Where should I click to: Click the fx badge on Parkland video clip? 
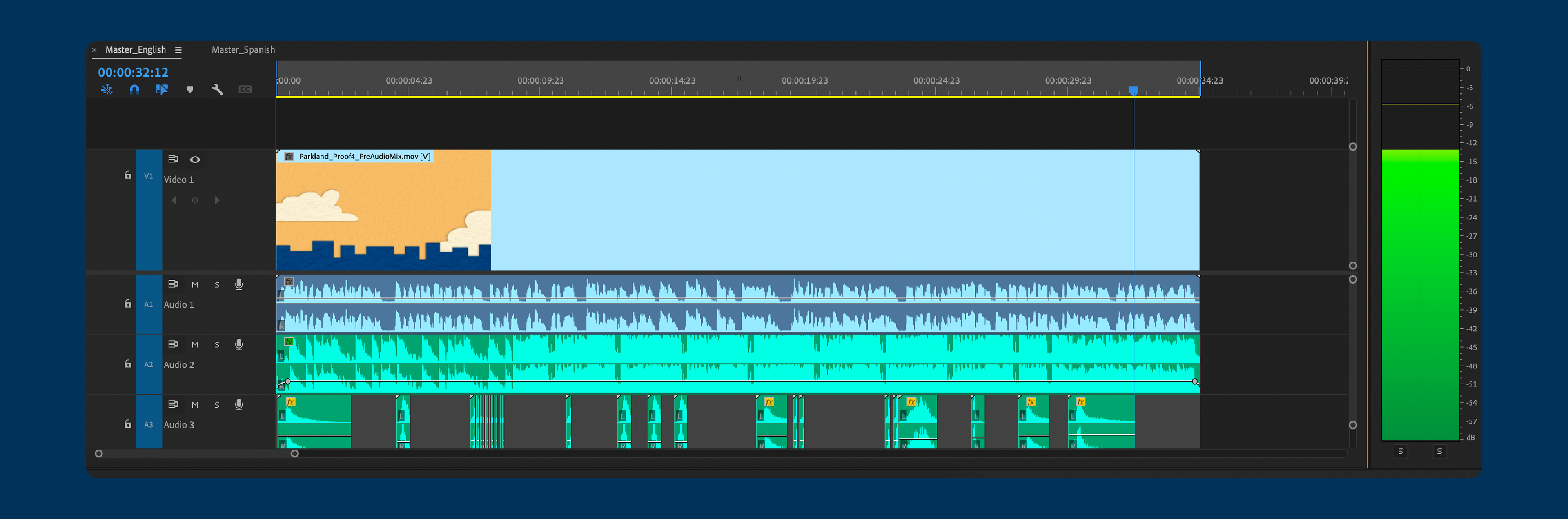(x=290, y=156)
